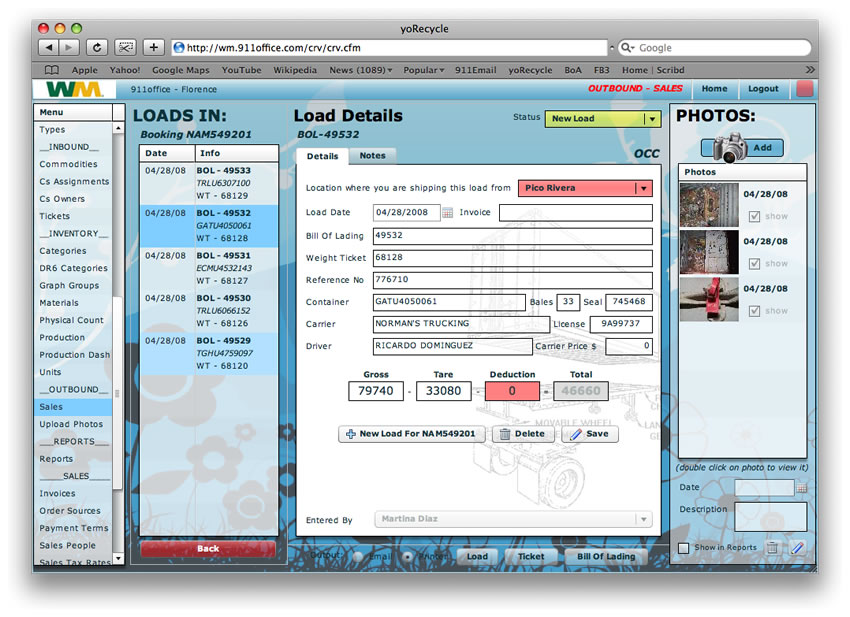Toggle the first photo's show checkbox
This screenshot has height=617, width=850.
[754, 216]
